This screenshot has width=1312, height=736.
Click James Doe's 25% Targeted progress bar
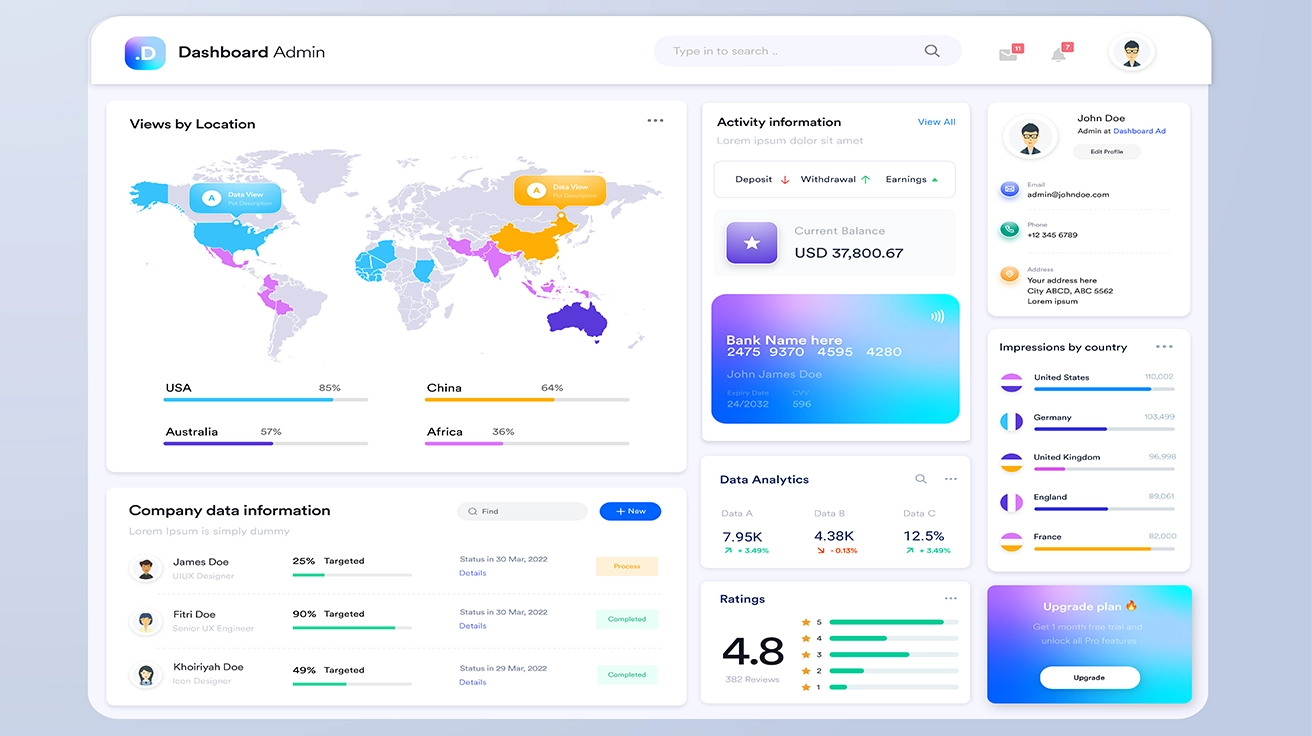[x=352, y=575]
